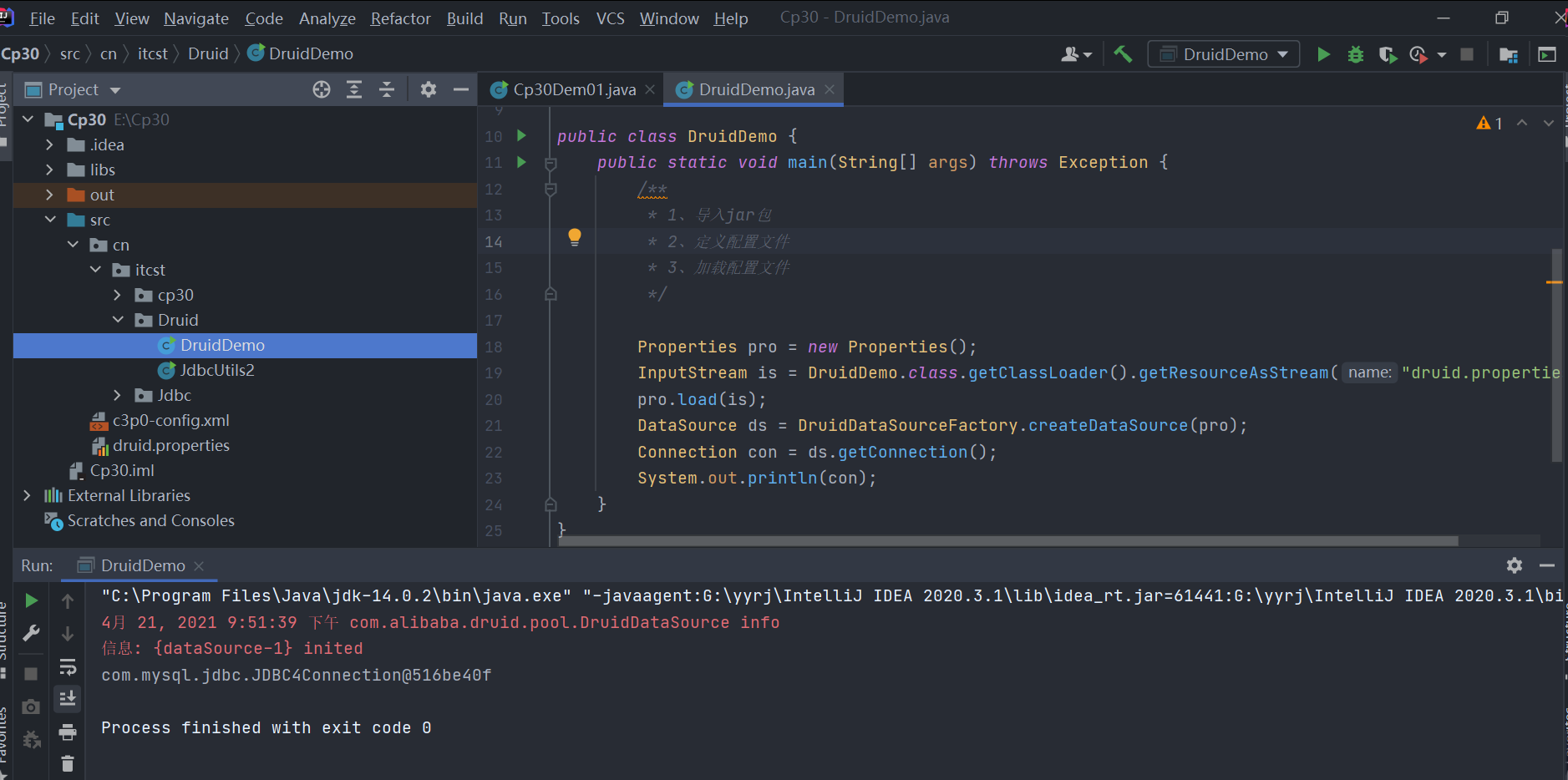The image size is (1568, 780).
Task: Collapse all in Project panel
Action: click(x=387, y=89)
